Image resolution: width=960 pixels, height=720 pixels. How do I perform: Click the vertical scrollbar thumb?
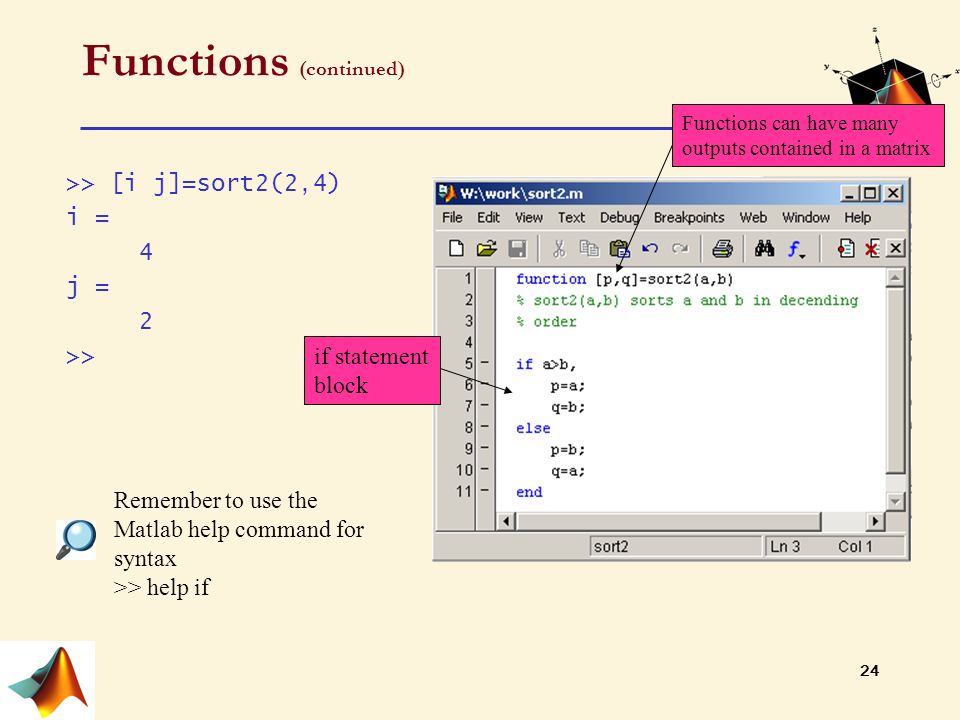click(x=895, y=381)
